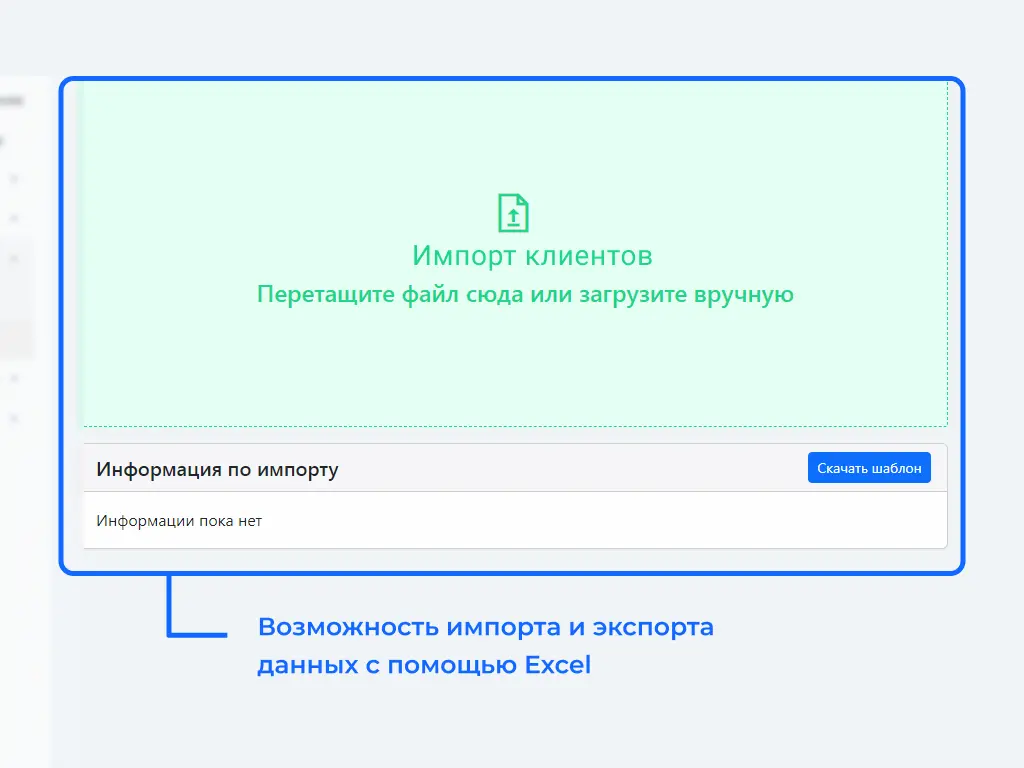The image size is (1024, 768).
Task: Click the green file upload icon
Action: pyautogui.click(x=513, y=213)
